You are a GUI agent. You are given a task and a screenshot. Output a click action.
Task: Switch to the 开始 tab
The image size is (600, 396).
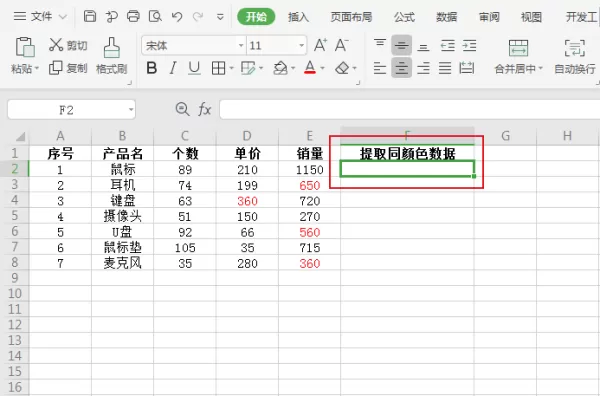pyautogui.click(x=256, y=16)
